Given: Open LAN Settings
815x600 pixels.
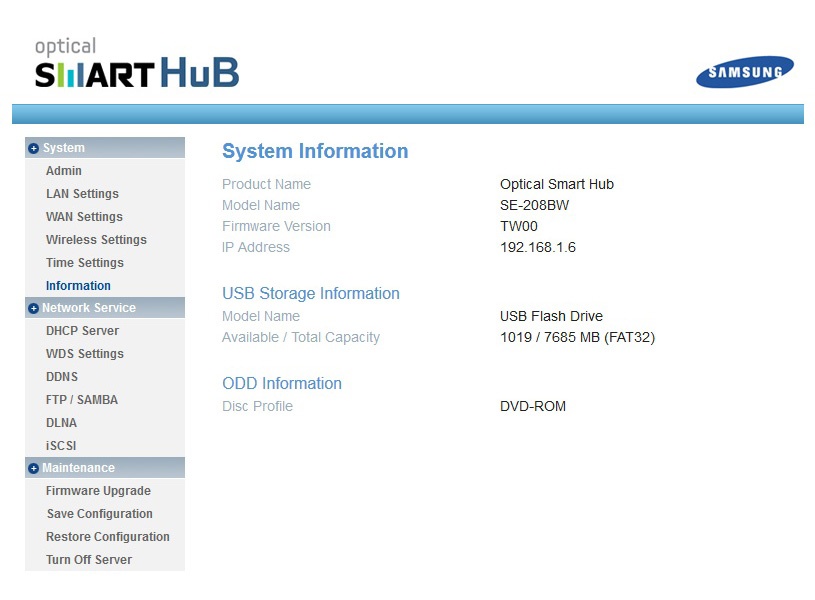Looking at the screenshot, I should [x=82, y=193].
